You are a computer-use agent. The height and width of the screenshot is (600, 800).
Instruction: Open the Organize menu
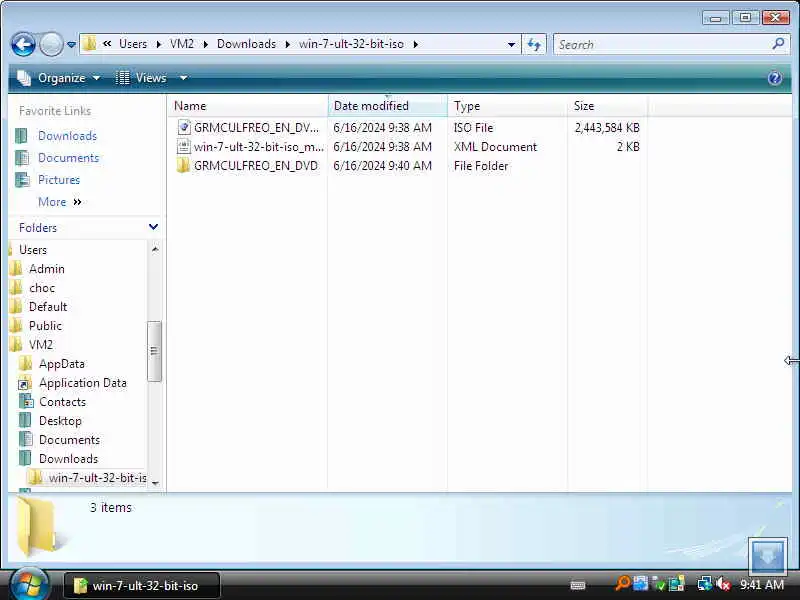(59, 78)
